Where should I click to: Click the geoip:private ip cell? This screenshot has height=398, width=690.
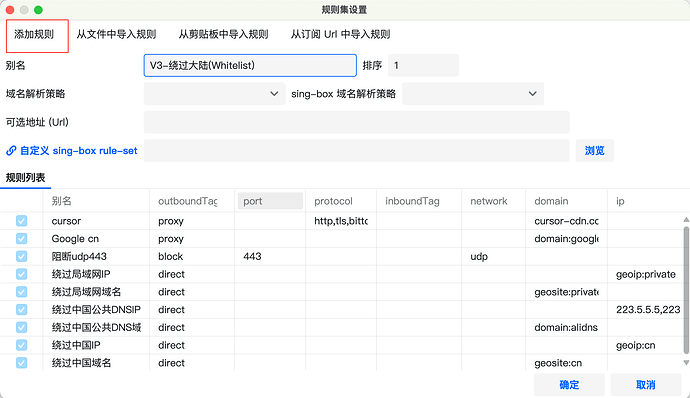(x=646, y=274)
